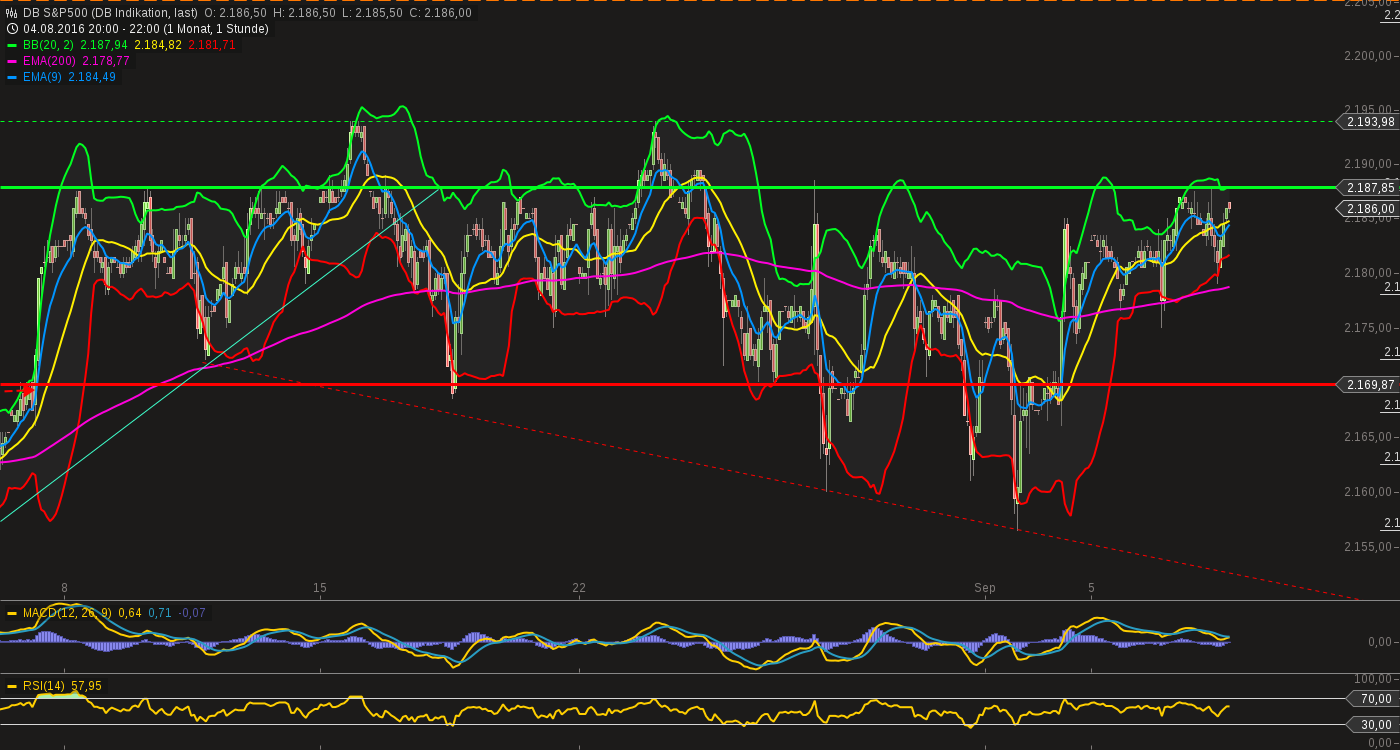Click the 2.160,00 price axis label

(1368, 492)
